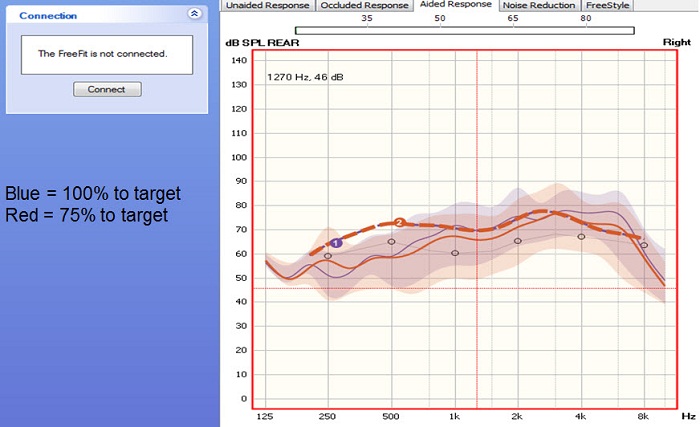Select the Aided Response tab
Image resolution: width=700 pixels, height=427 pixels.
click(x=455, y=5)
